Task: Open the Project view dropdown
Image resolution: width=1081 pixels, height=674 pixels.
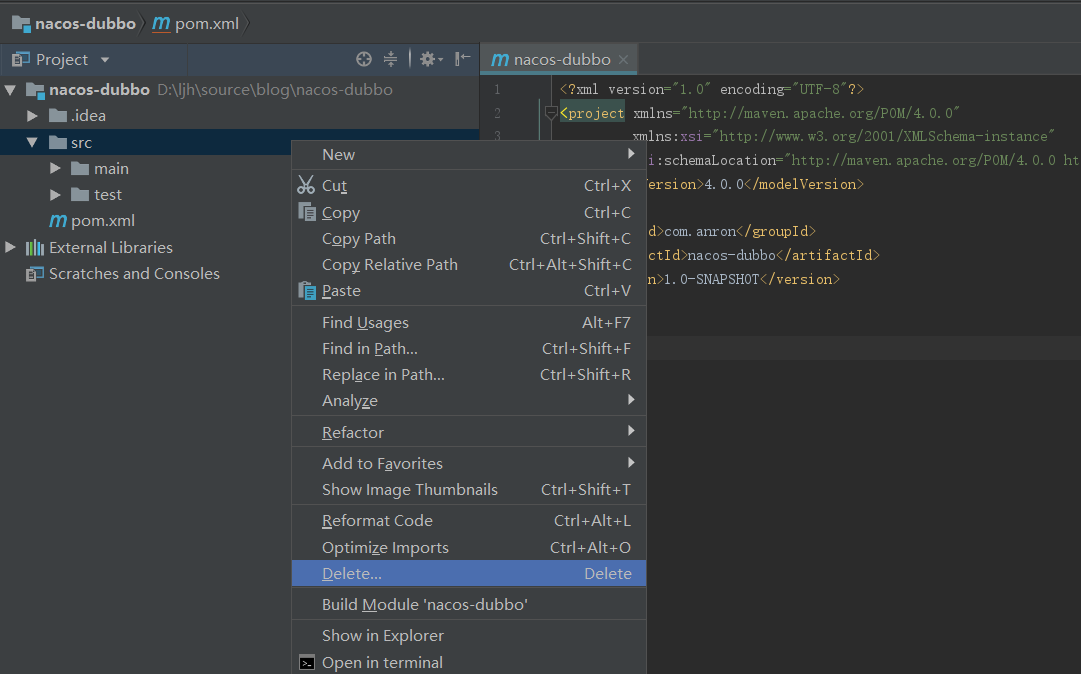Action: [x=105, y=60]
